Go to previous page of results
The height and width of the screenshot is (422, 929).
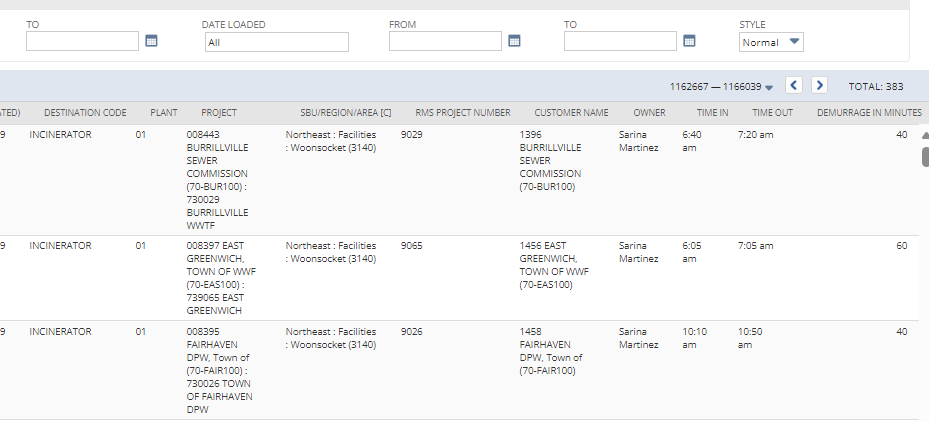point(794,85)
